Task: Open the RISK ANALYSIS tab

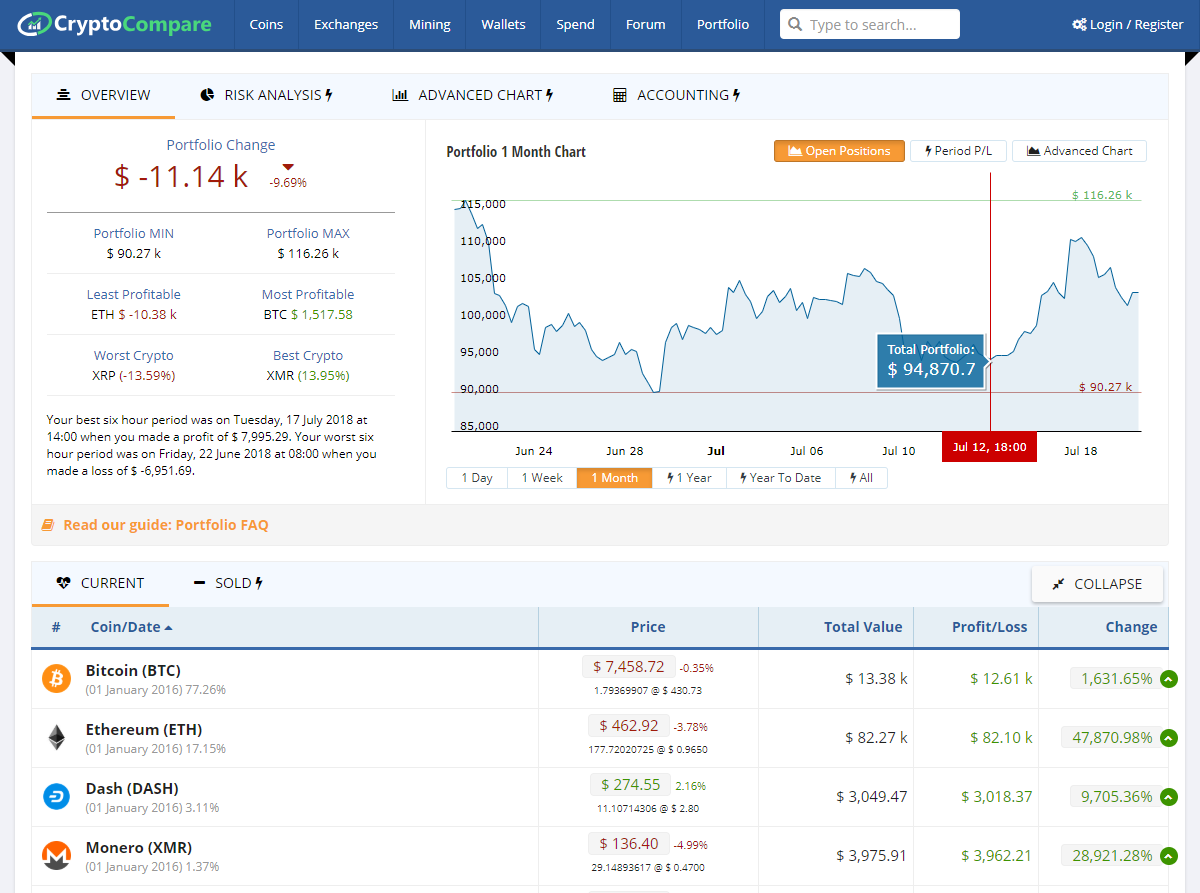Action: [x=266, y=95]
